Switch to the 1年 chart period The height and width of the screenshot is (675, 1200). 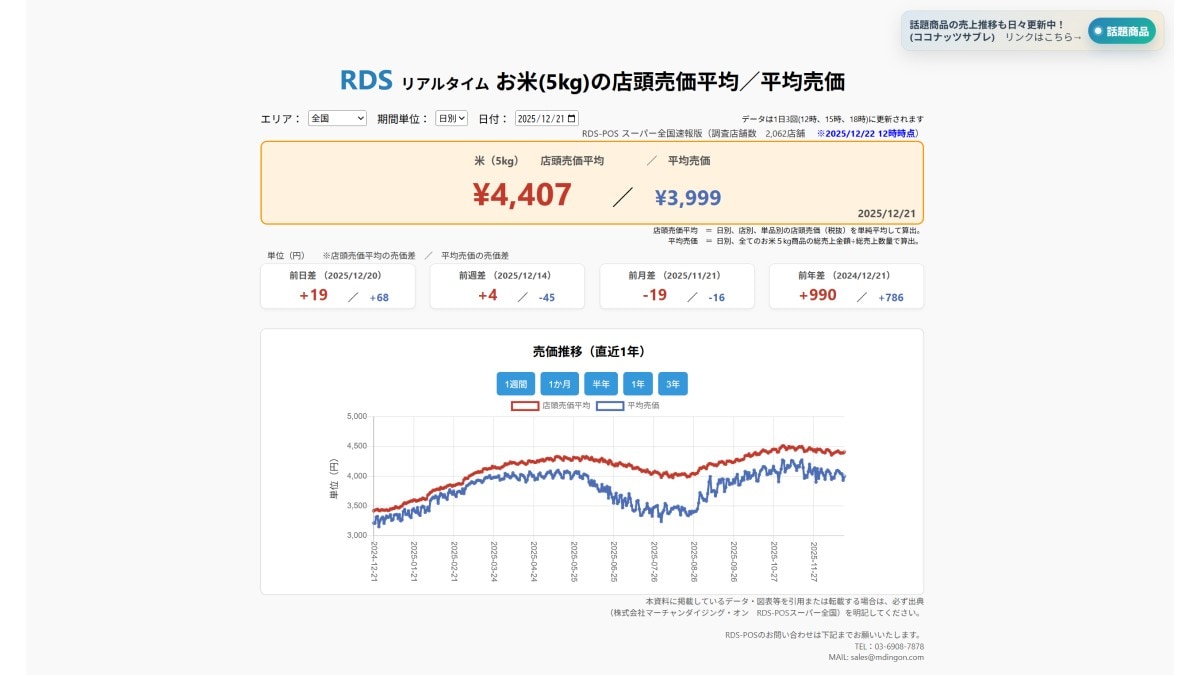640,383
